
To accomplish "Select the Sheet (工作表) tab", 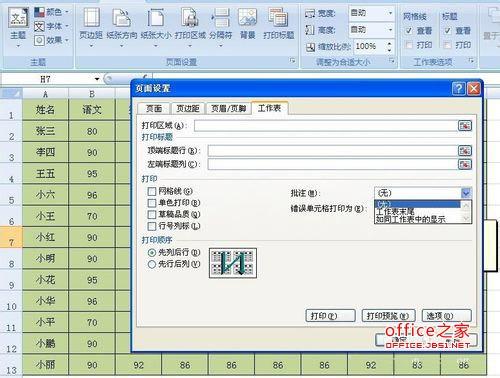I will 269,108.
